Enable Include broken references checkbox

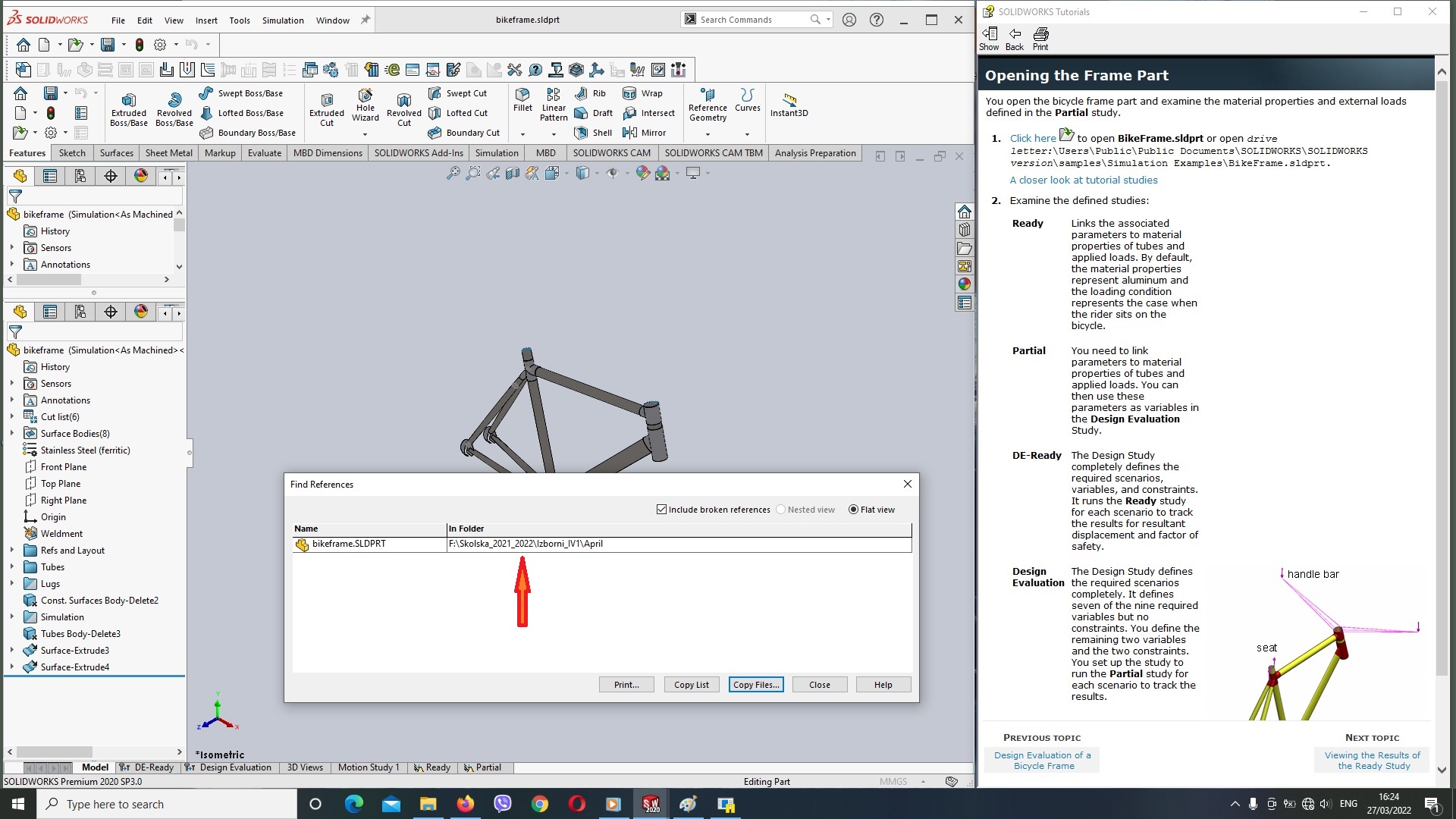[661, 509]
